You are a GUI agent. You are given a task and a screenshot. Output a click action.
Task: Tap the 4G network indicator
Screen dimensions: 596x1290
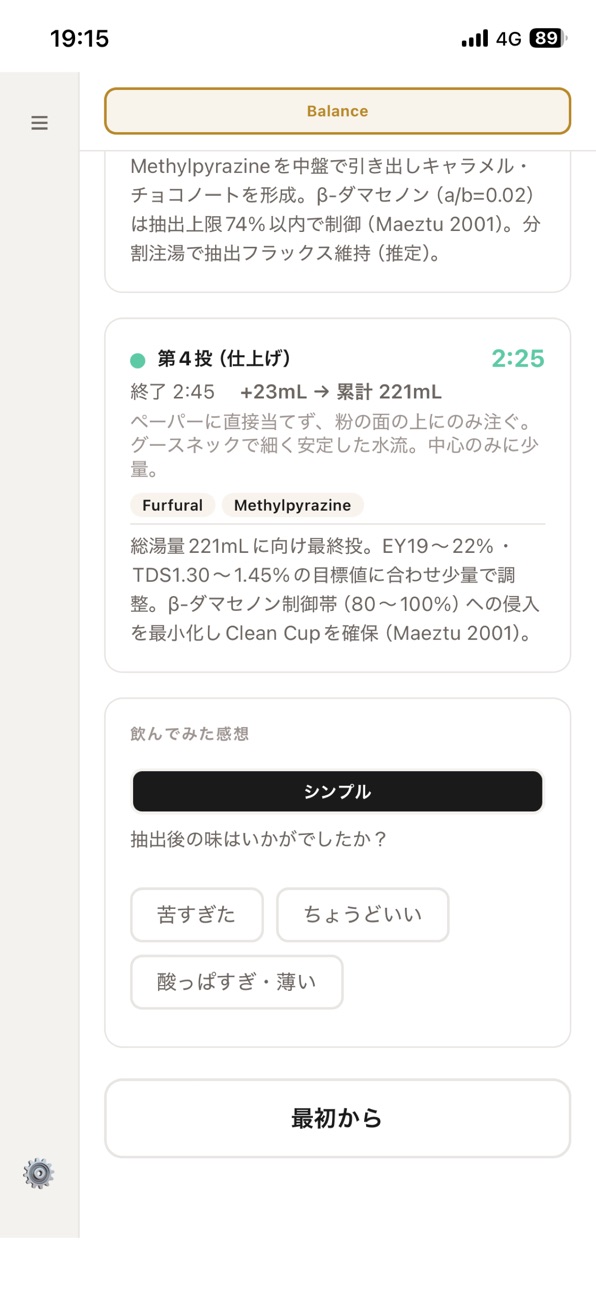pos(508,39)
